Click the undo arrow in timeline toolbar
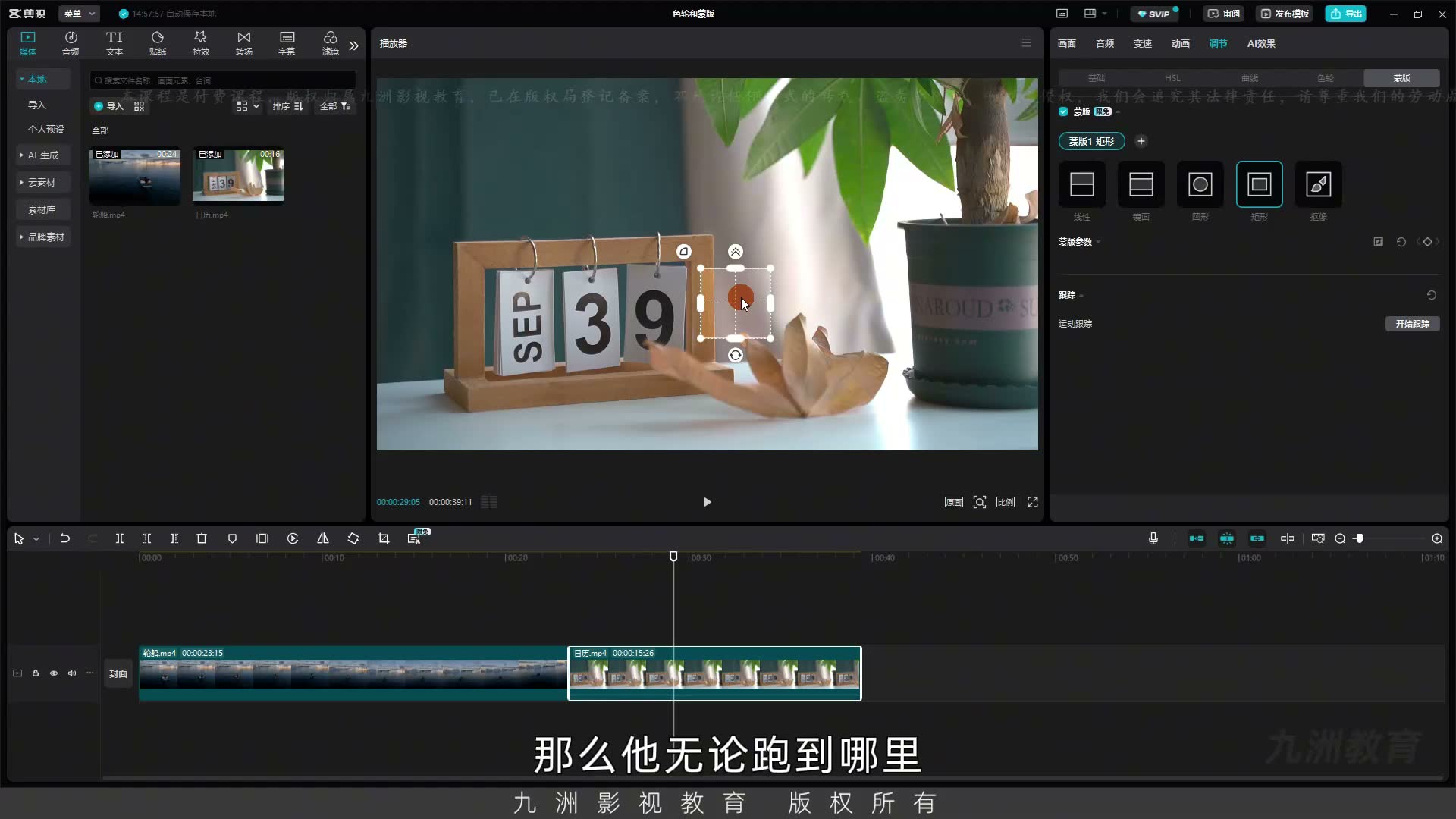The height and width of the screenshot is (819, 1456). coord(65,538)
